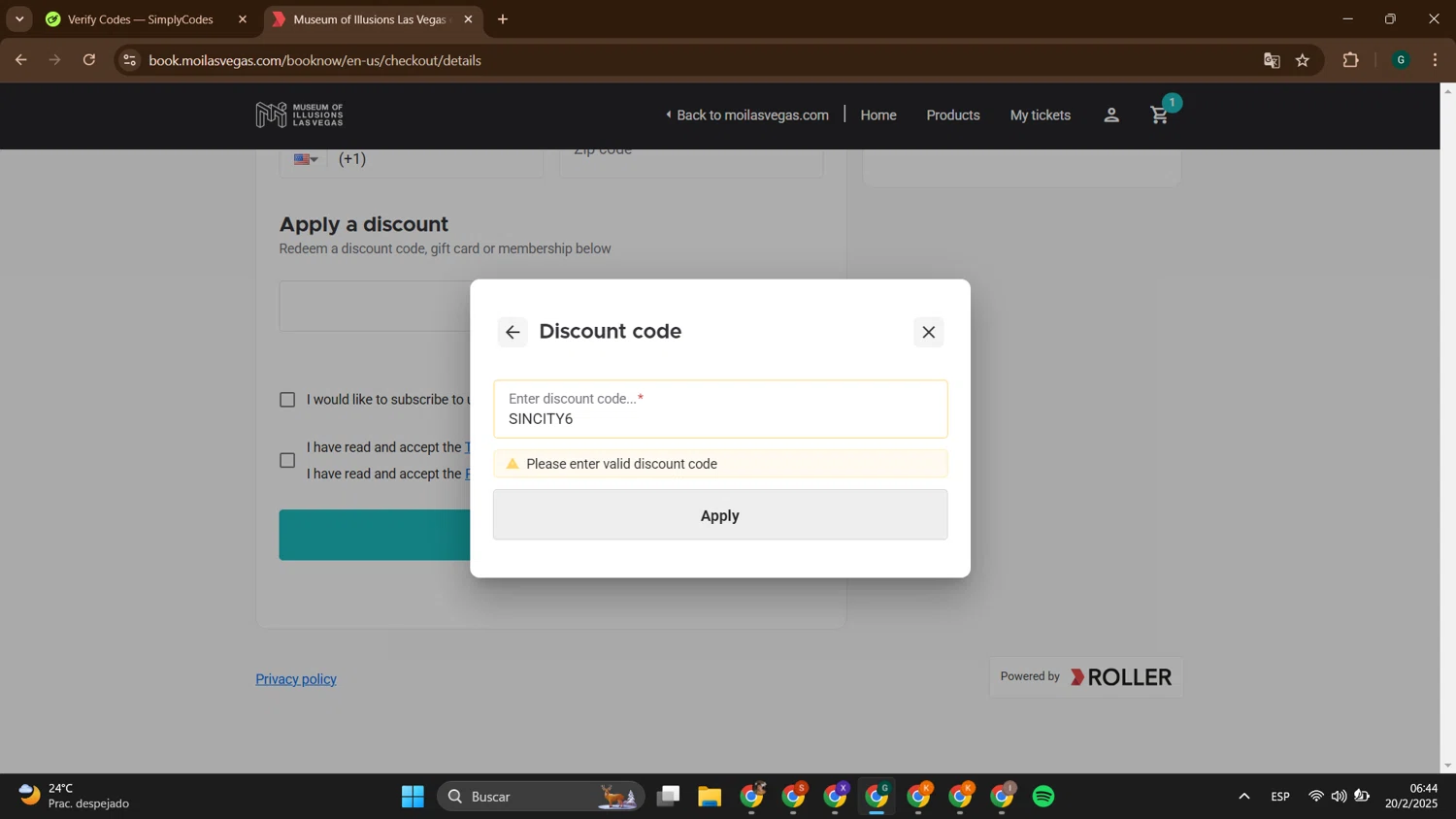Show hidden system tray icons
Image resolution: width=1456 pixels, height=819 pixels.
pyautogui.click(x=1243, y=797)
